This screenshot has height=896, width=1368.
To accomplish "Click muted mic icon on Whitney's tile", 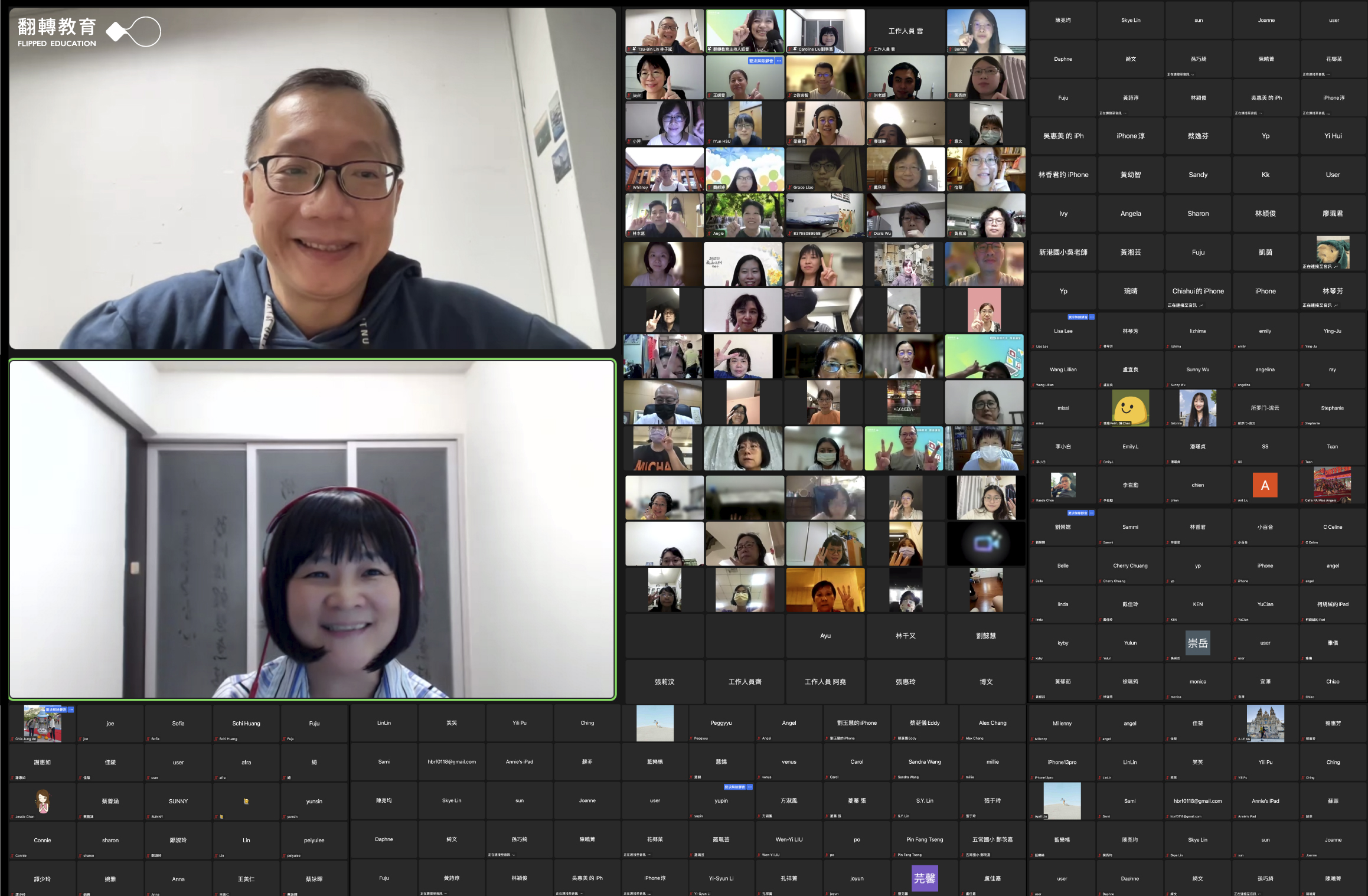I will tap(629, 188).
